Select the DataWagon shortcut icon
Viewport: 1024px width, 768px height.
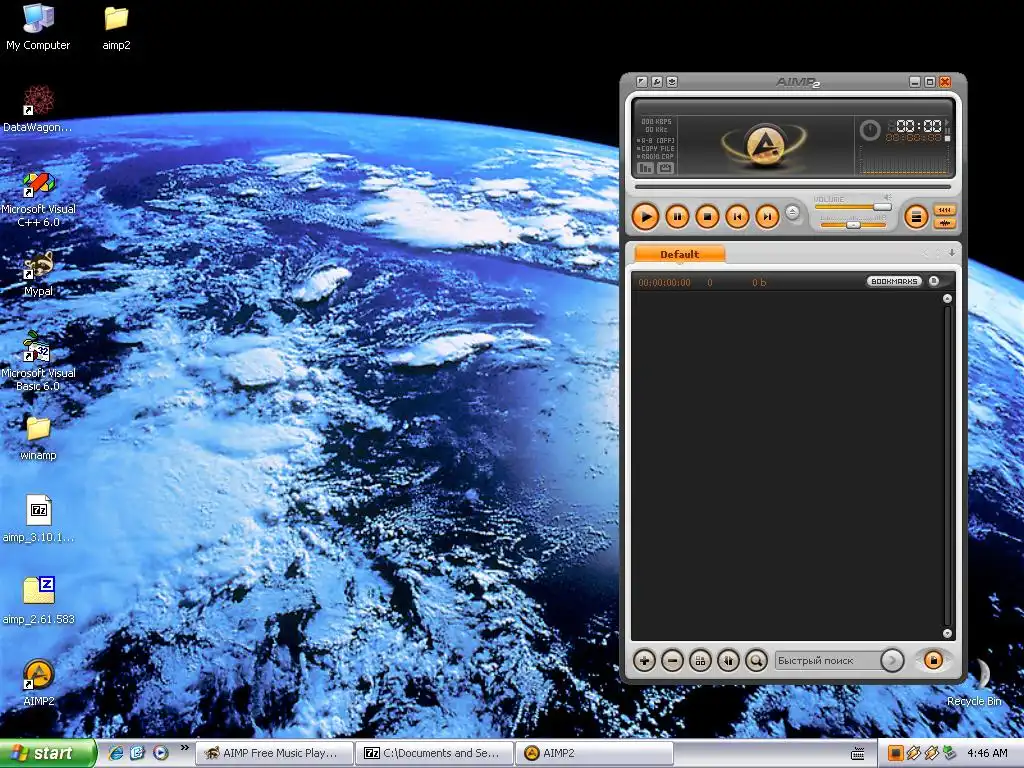pyautogui.click(x=38, y=109)
